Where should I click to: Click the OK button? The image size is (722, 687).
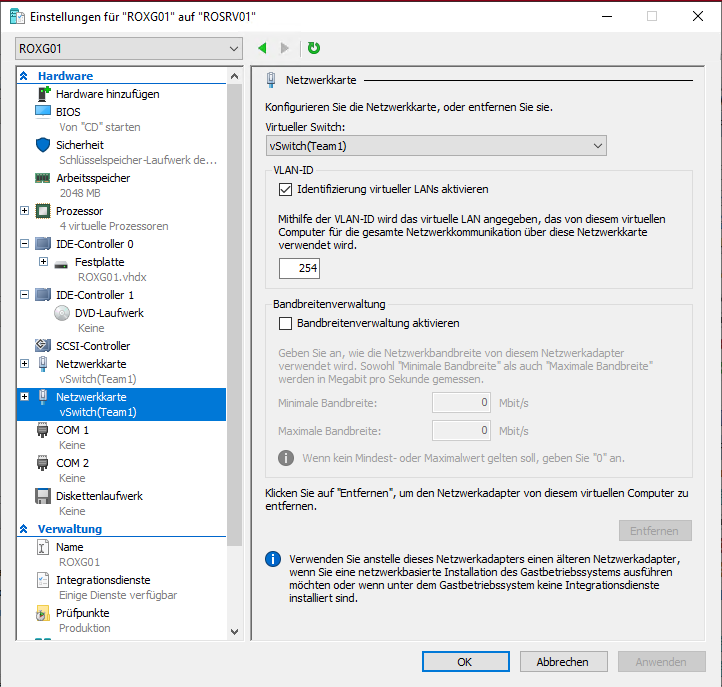point(466,662)
